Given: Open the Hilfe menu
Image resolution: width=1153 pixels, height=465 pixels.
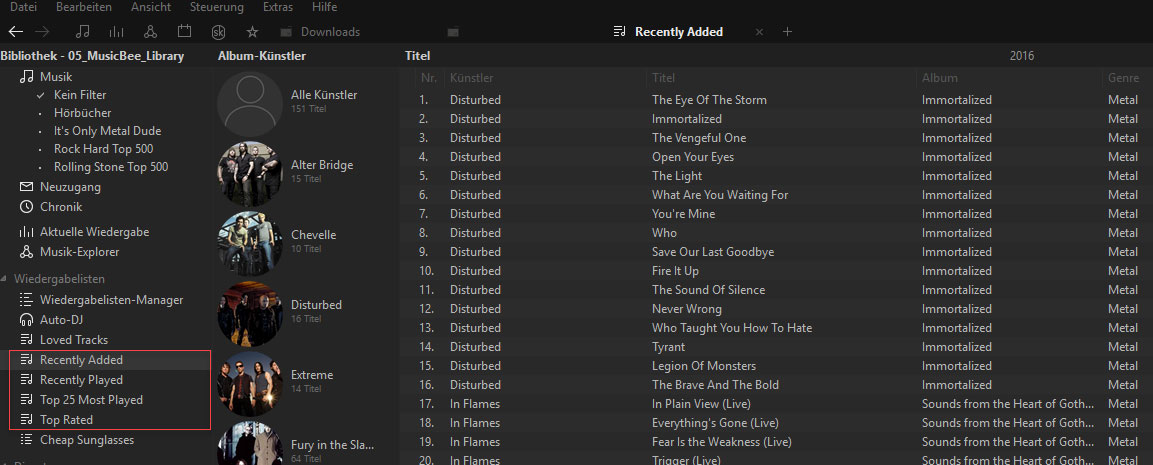Looking at the screenshot, I should pos(324,7).
